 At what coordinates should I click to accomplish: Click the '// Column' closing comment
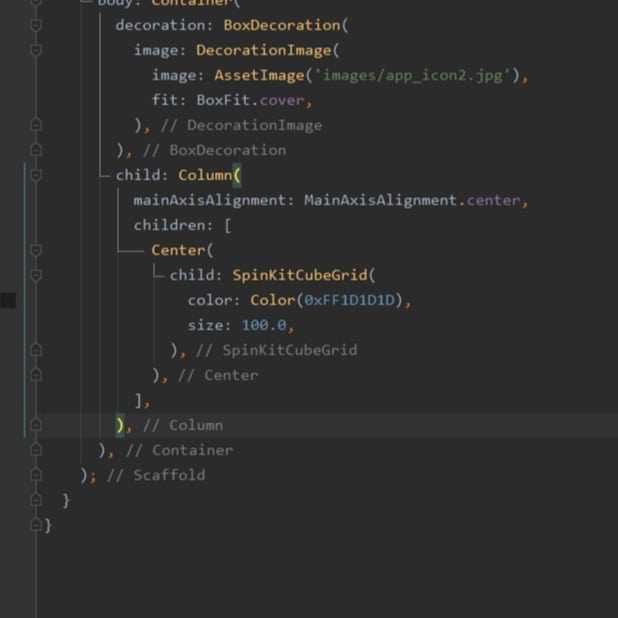tap(183, 425)
